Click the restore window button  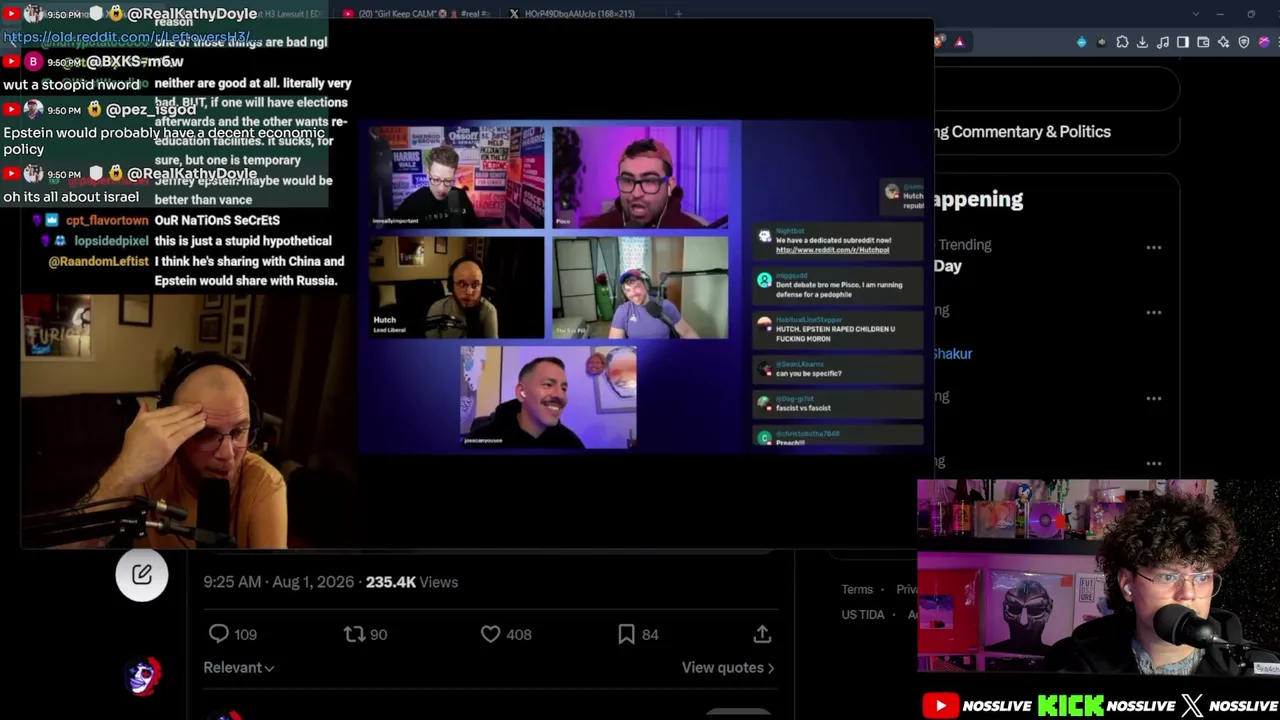coord(1251,14)
